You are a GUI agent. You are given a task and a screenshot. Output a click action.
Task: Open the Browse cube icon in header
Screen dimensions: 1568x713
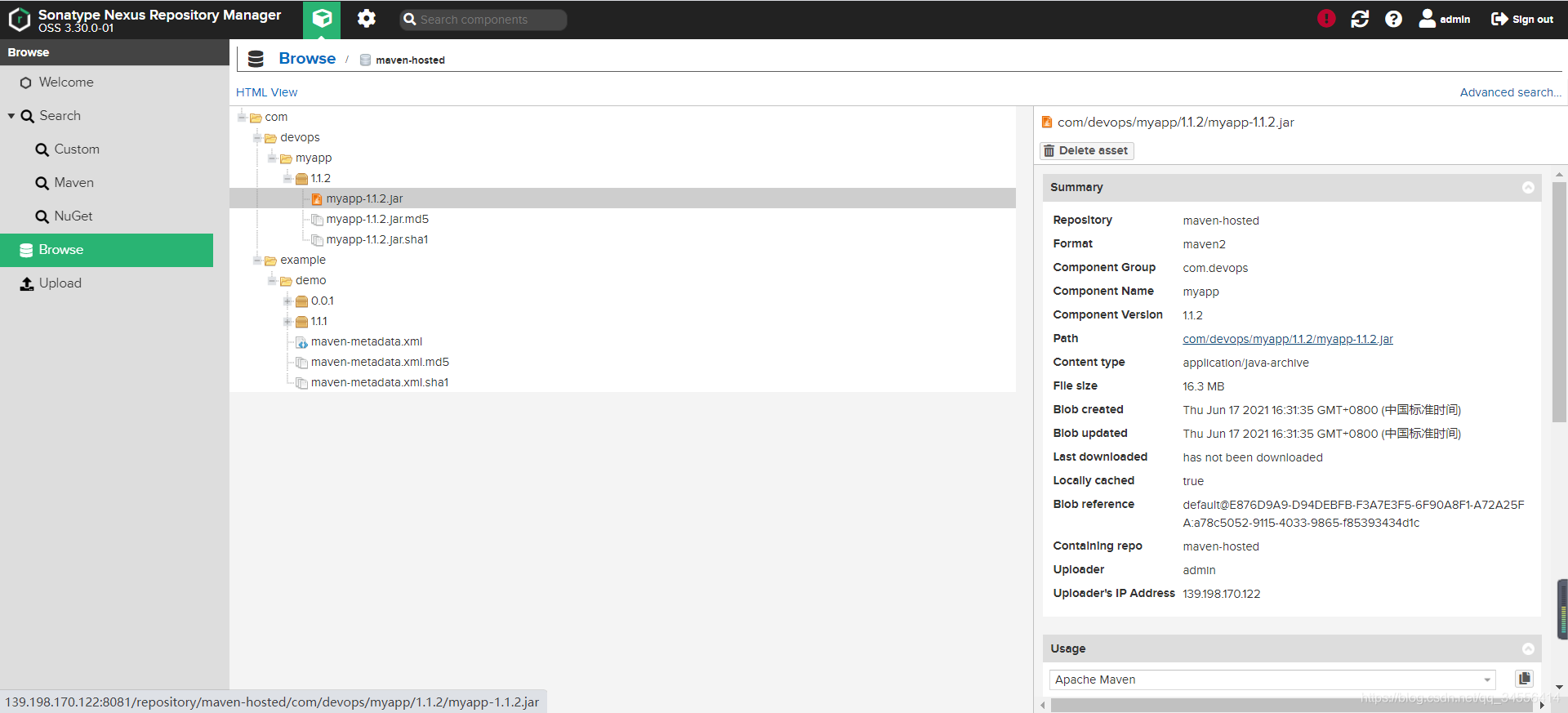coord(322,19)
